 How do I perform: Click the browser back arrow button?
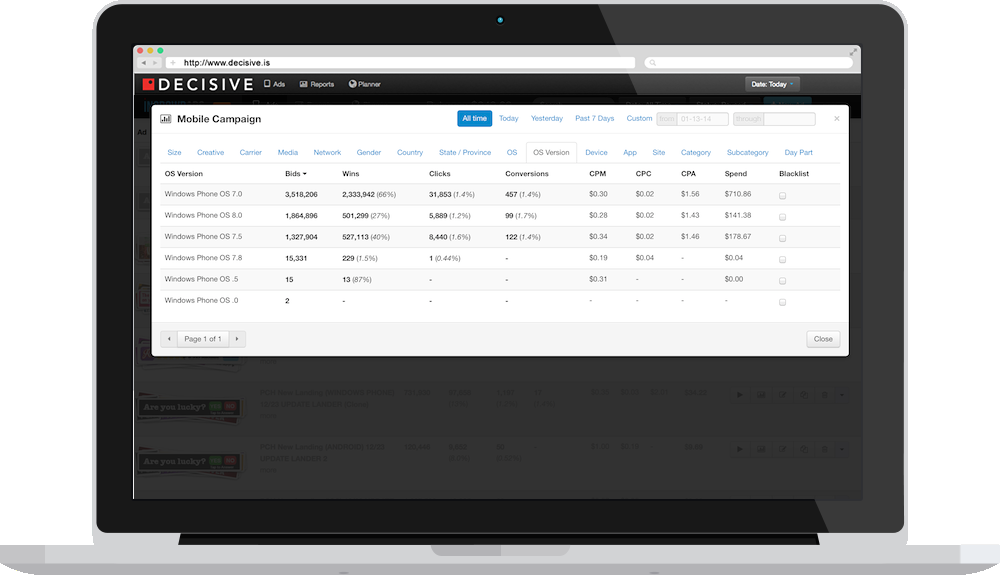[143, 62]
